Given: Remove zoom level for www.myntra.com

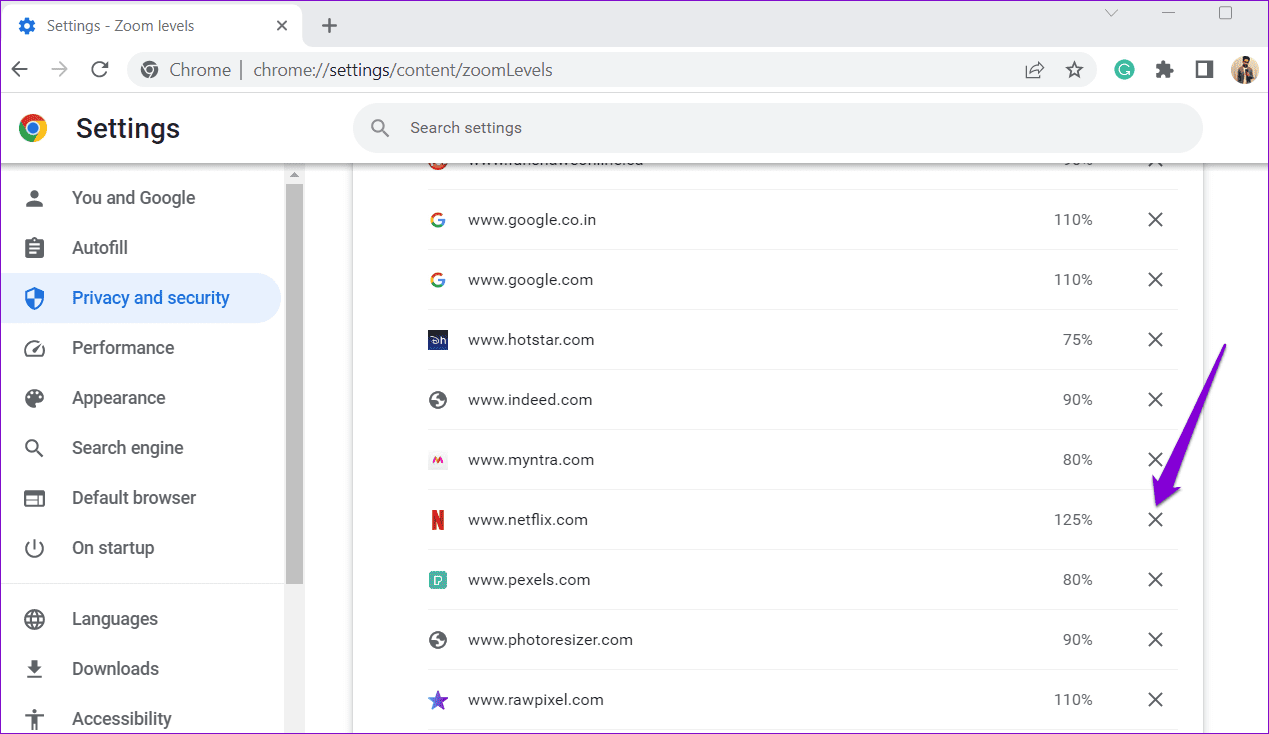Looking at the screenshot, I should [x=1155, y=460].
